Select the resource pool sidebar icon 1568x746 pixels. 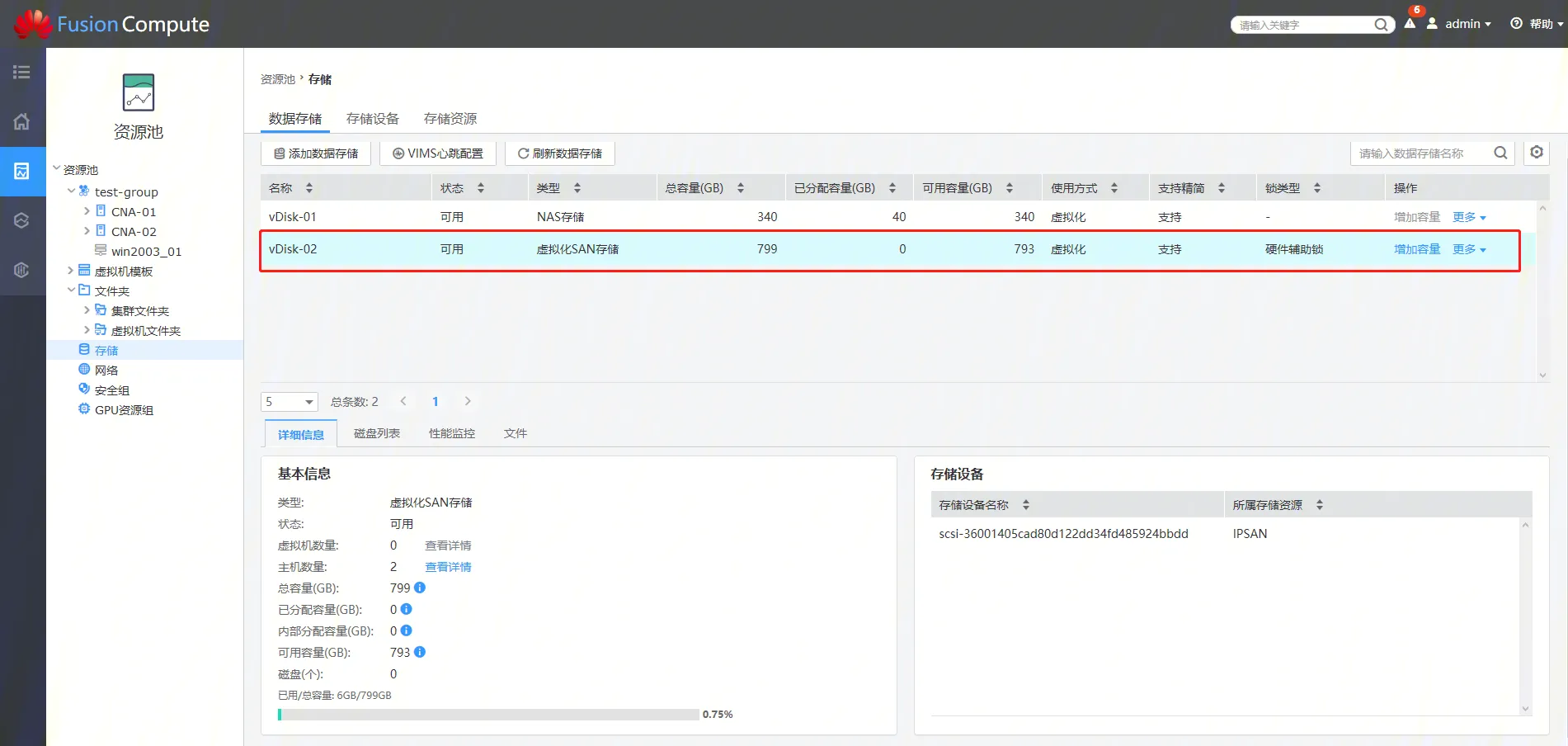click(x=22, y=171)
